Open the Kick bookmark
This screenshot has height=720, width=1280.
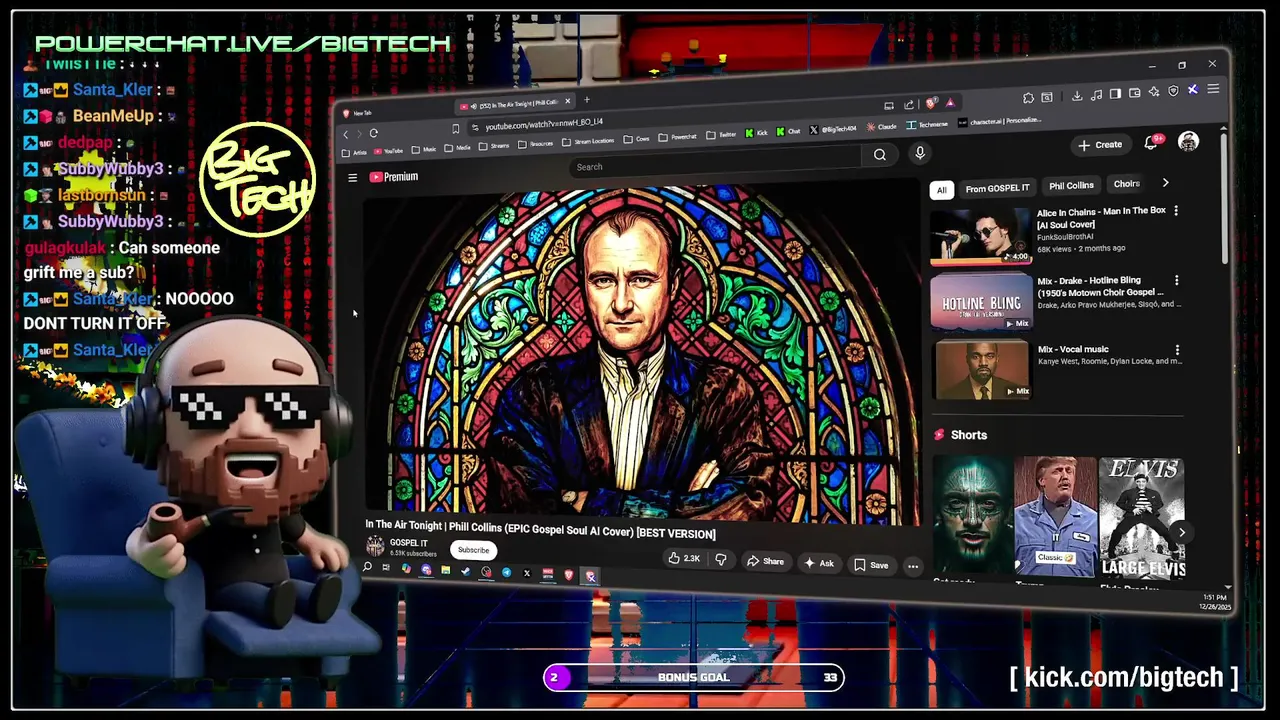756,133
